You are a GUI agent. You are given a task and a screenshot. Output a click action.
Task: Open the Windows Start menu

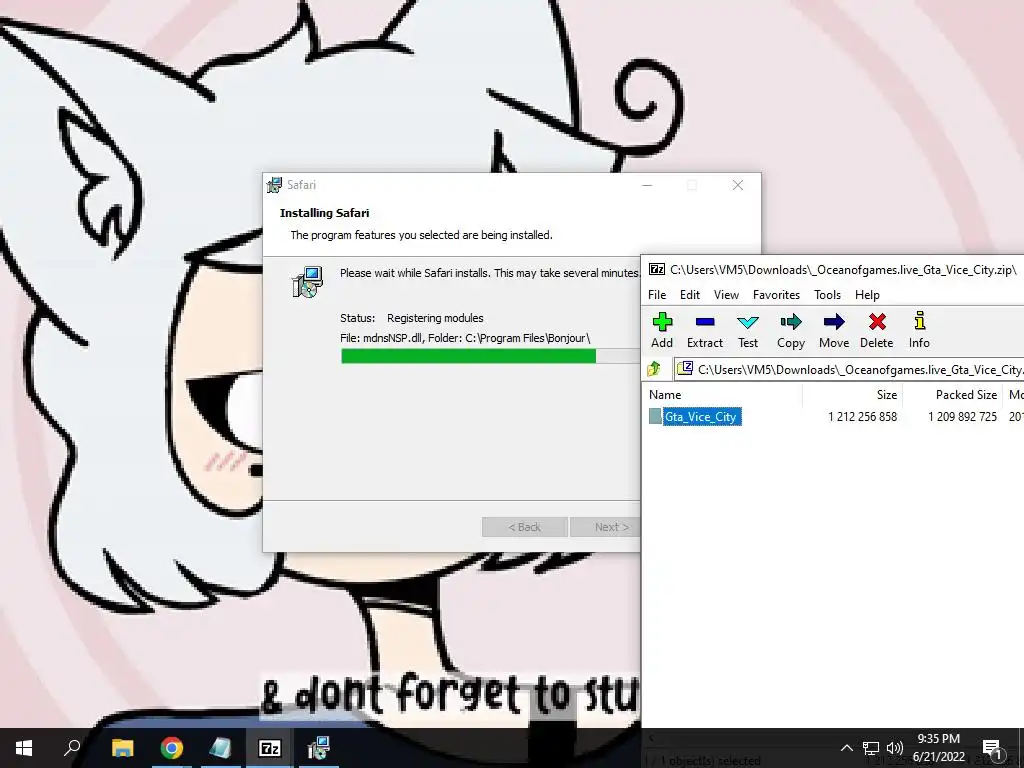[24, 748]
